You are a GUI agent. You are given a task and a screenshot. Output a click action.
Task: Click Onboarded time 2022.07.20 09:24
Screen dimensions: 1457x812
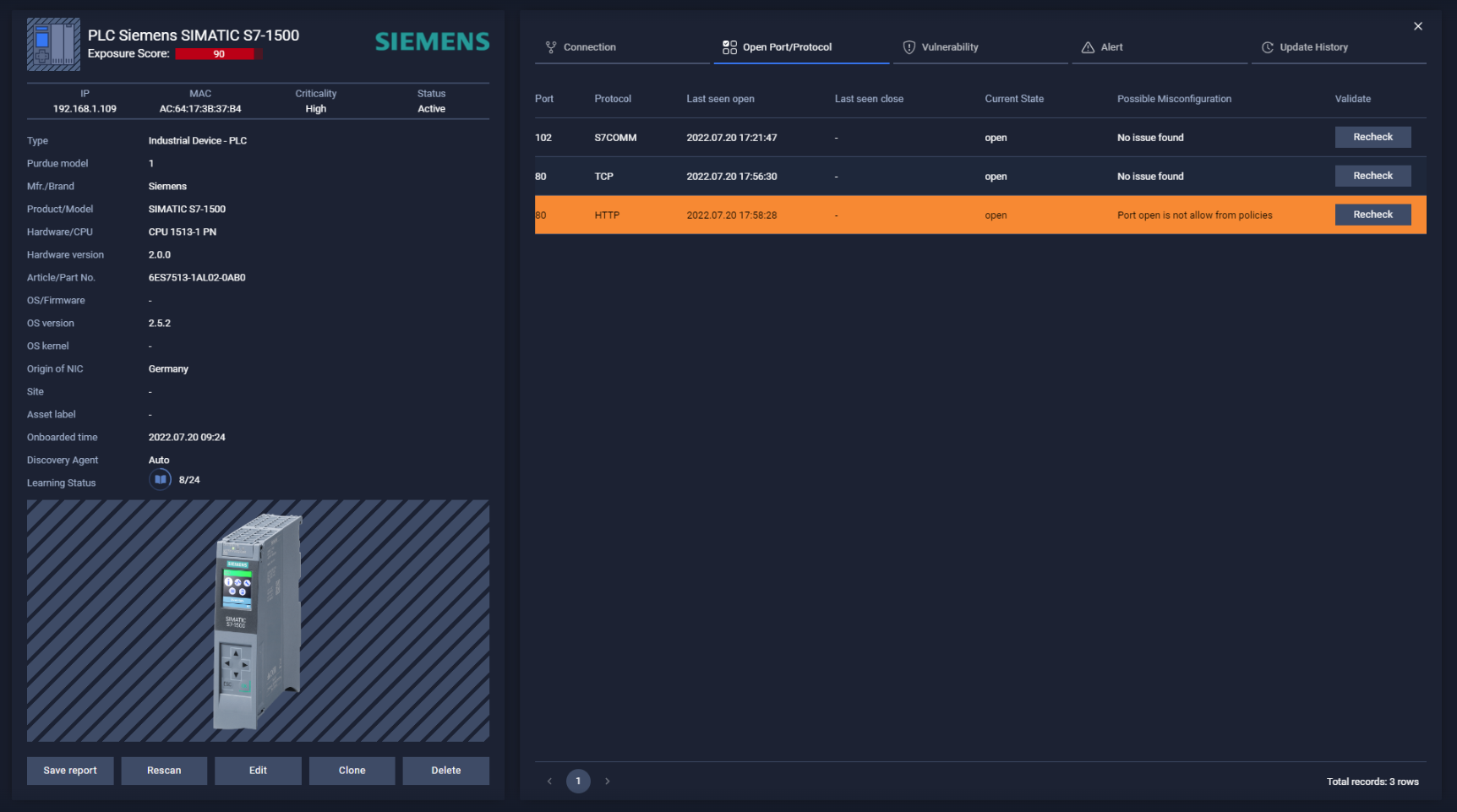pyautogui.click(x=187, y=437)
